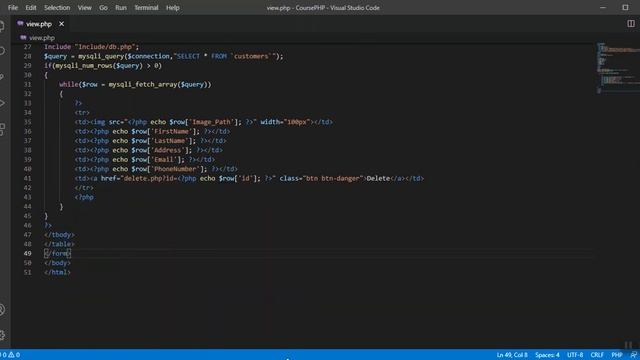Change indentation via Spaces: 4
640x360 pixels.
(x=547, y=355)
